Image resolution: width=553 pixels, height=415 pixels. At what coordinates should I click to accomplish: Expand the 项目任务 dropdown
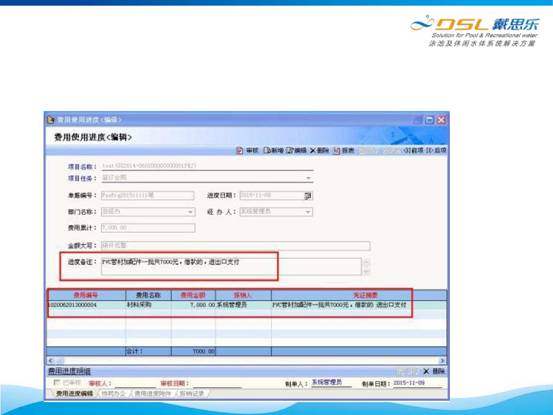(308, 178)
